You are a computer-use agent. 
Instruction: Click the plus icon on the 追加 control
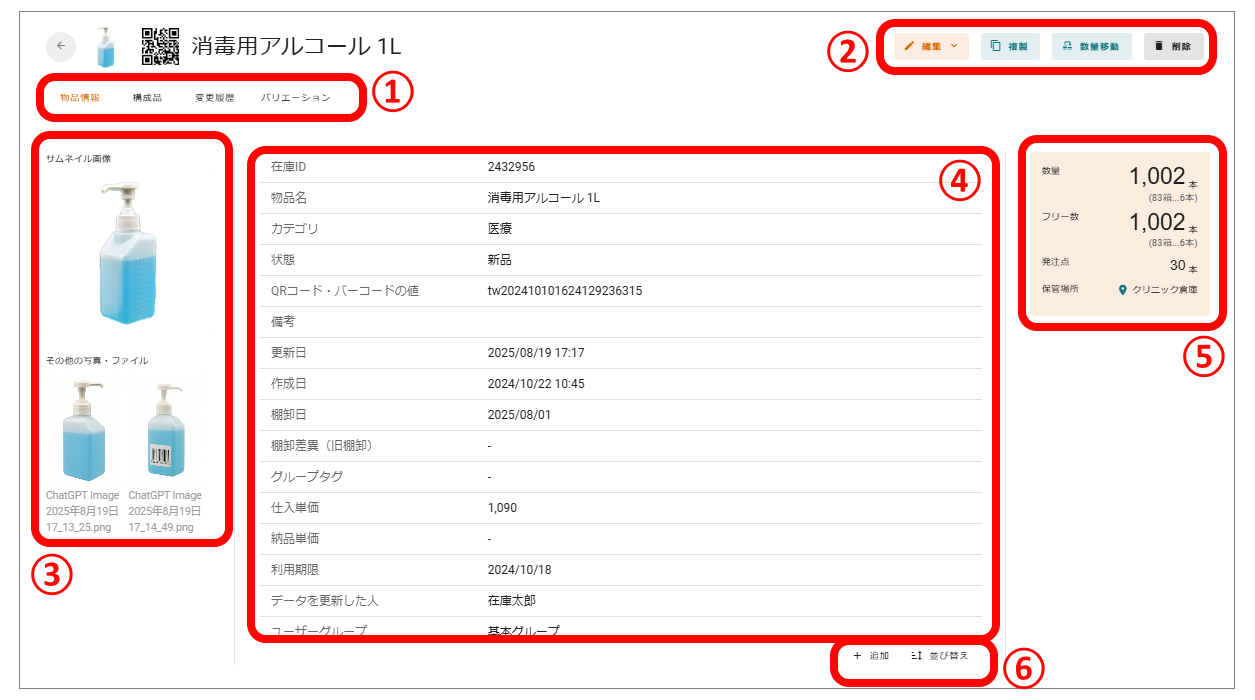[x=858, y=657]
